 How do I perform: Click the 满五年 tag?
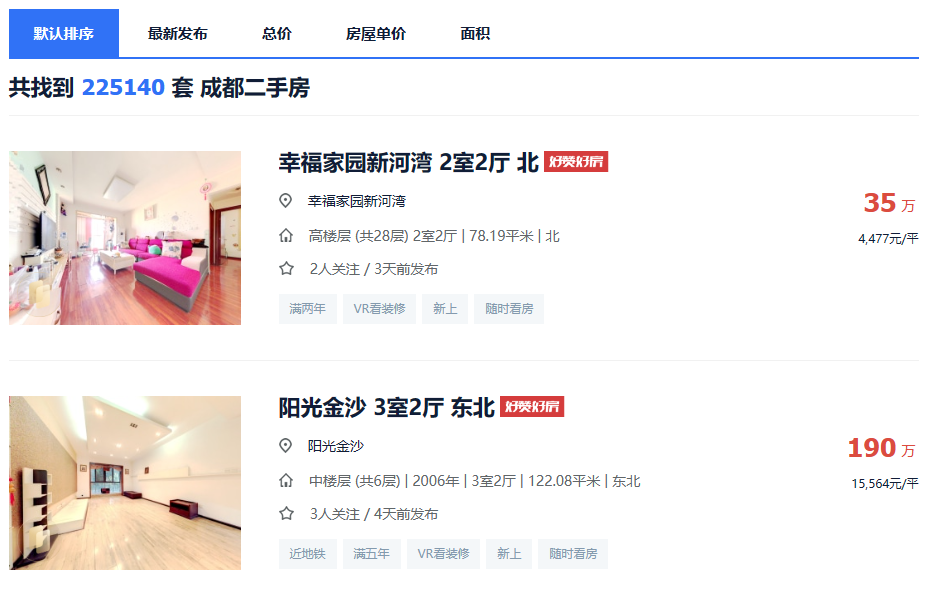click(x=371, y=554)
